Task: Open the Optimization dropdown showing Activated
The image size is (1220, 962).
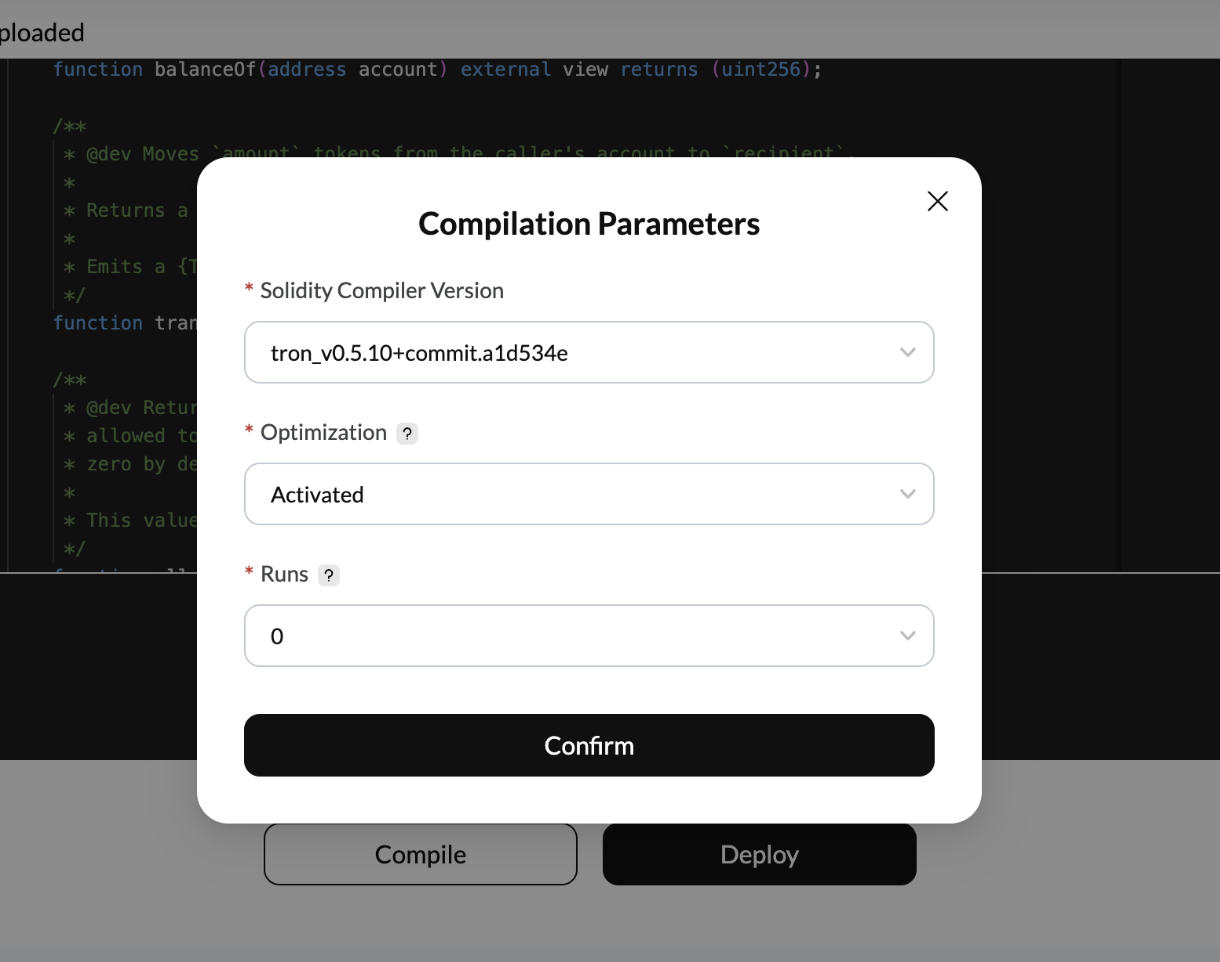Action: click(x=589, y=494)
